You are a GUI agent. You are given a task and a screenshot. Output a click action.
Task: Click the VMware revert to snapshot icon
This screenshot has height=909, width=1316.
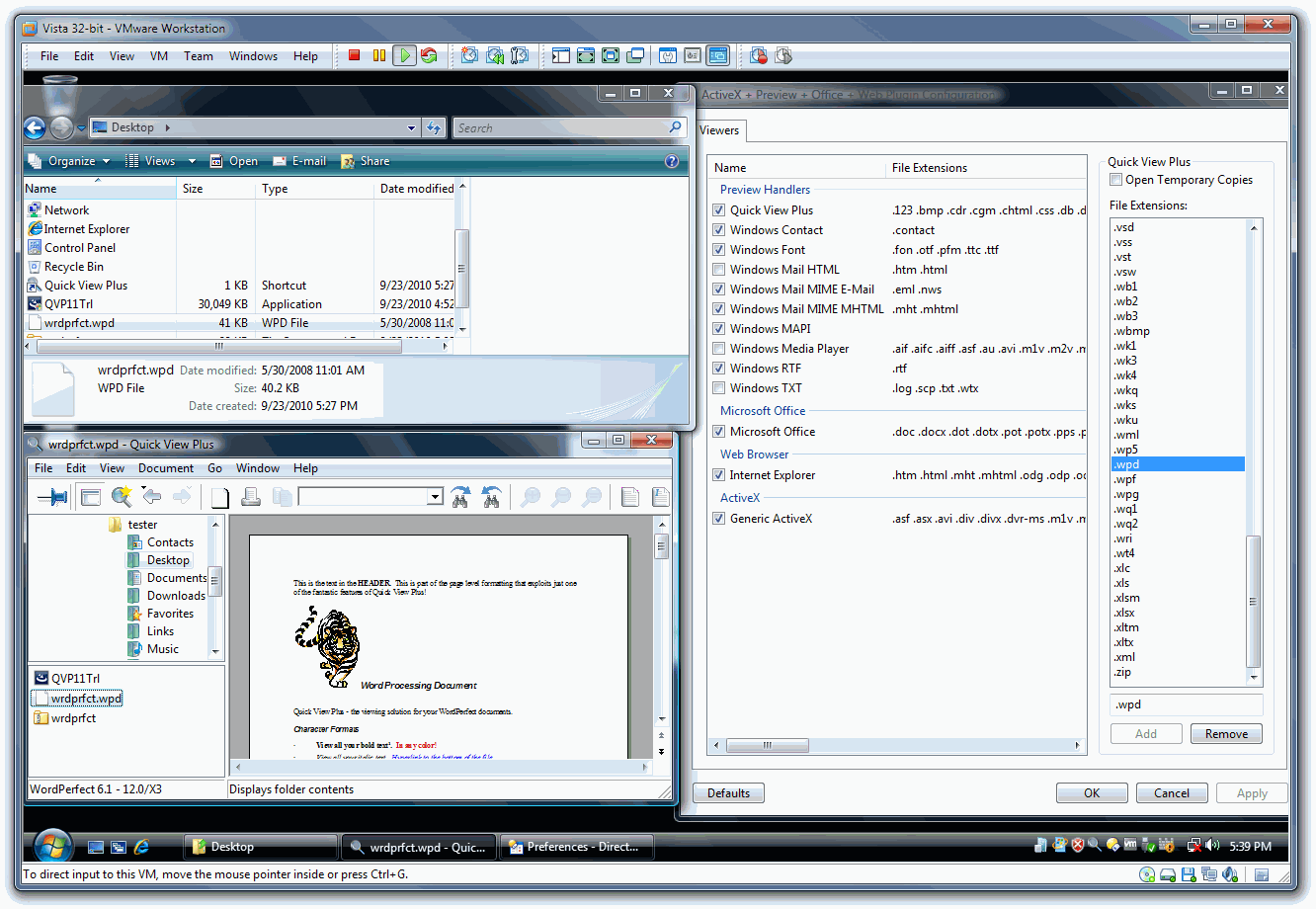(x=495, y=56)
